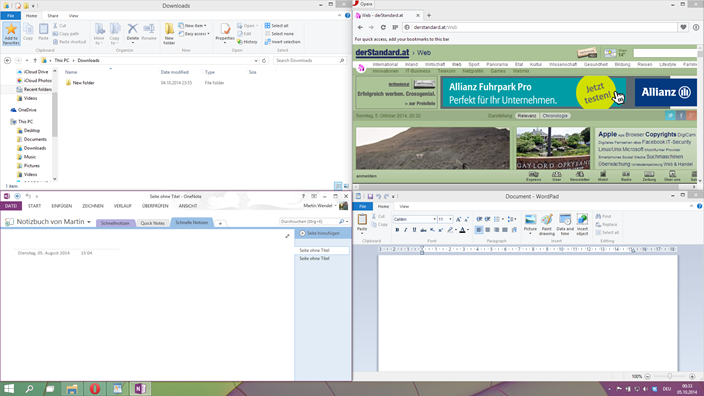Toggle Strikethrough in WordPad
This screenshot has width=704, height=396.
coord(423,230)
